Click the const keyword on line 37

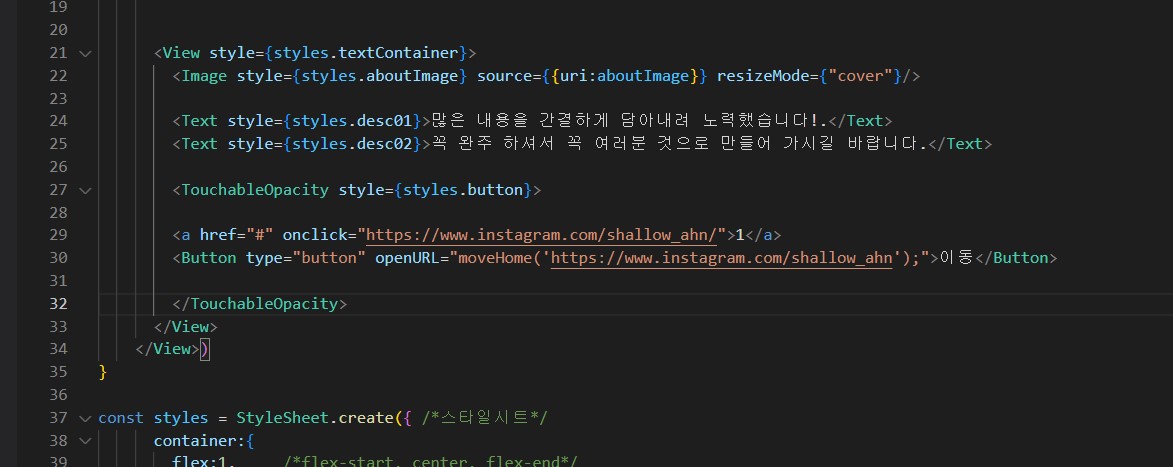121,418
